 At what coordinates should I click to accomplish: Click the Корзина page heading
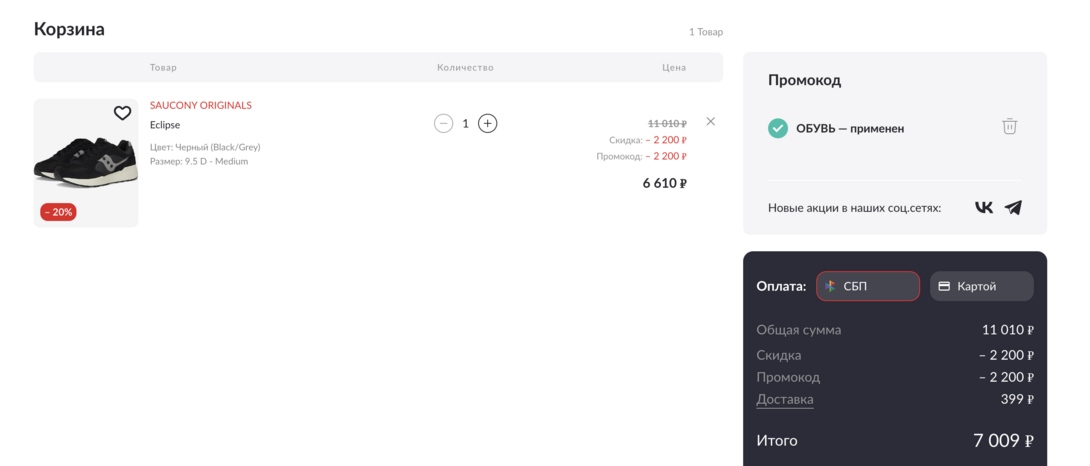click(69, 29)
